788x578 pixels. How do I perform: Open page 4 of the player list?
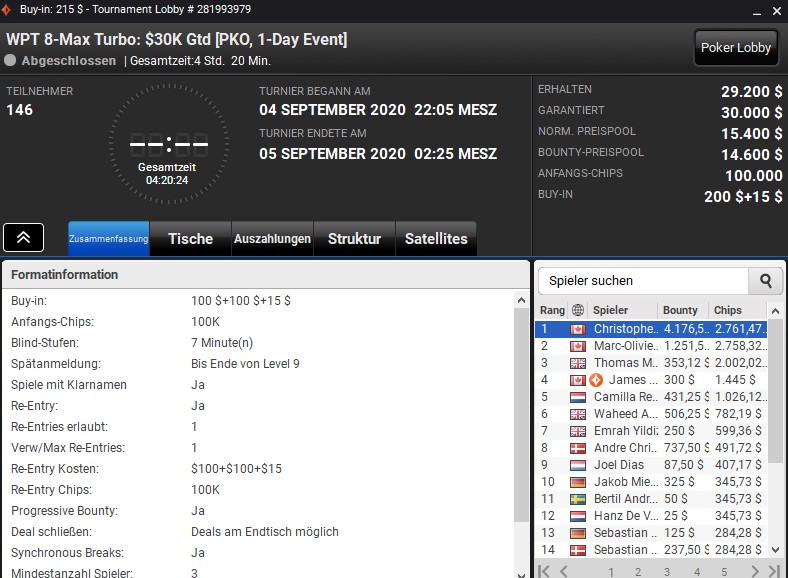click(x=697, y=572)
